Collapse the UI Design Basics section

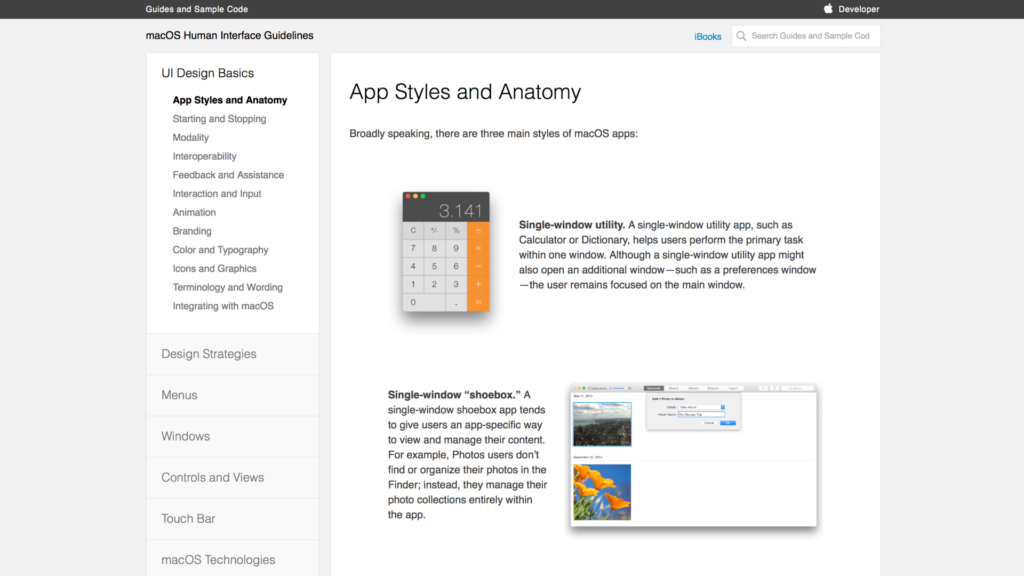tap(207, 73)
